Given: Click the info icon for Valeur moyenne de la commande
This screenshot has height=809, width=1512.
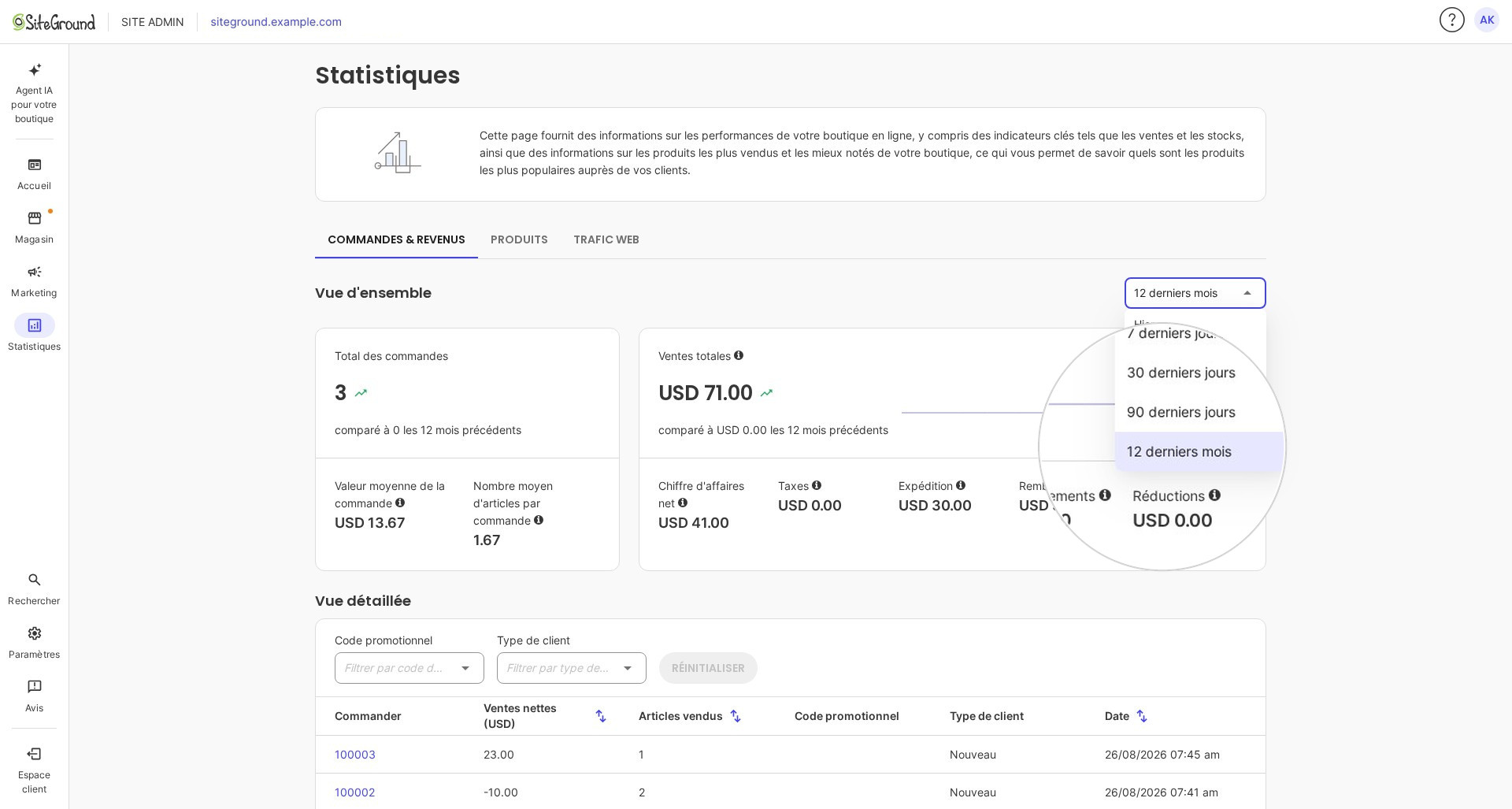Looking at the screenshot, I should click(x=400, y=503).
